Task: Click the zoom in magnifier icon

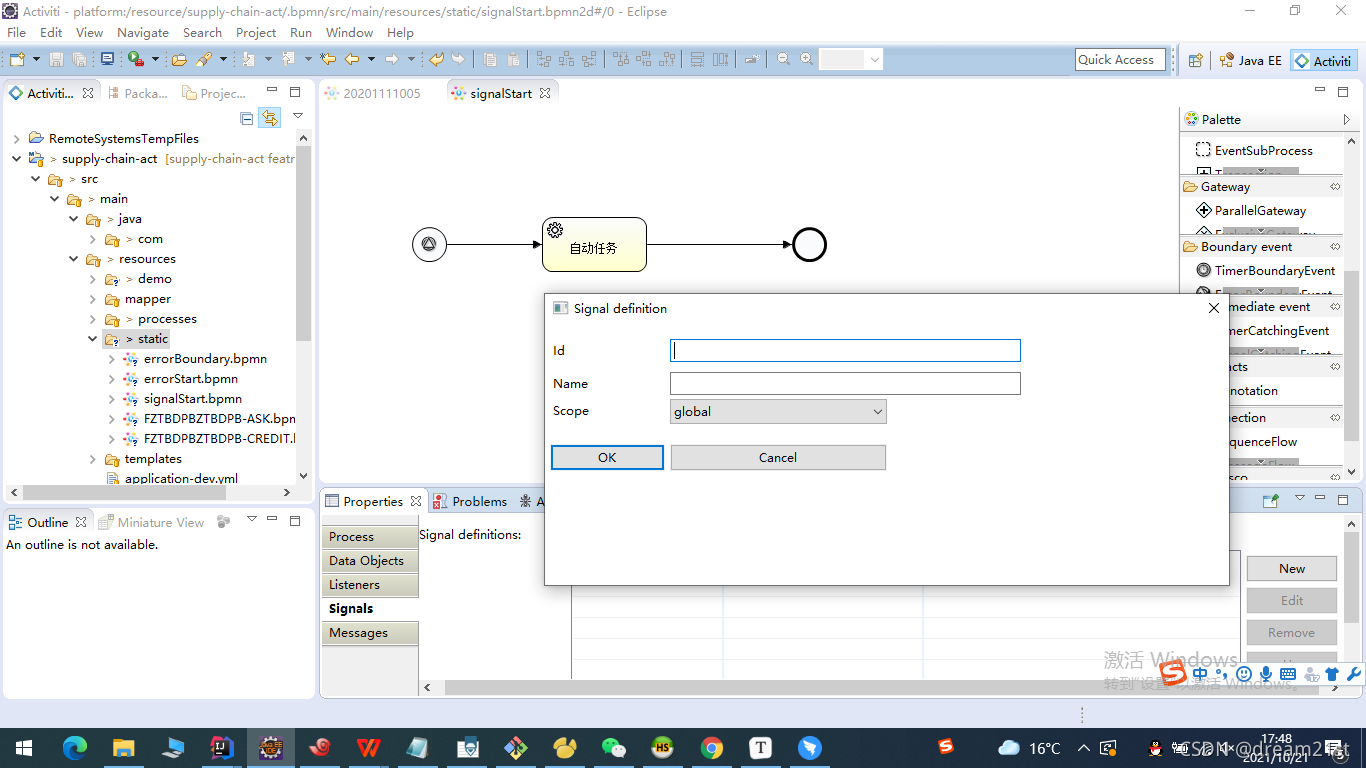Action: 807,60
